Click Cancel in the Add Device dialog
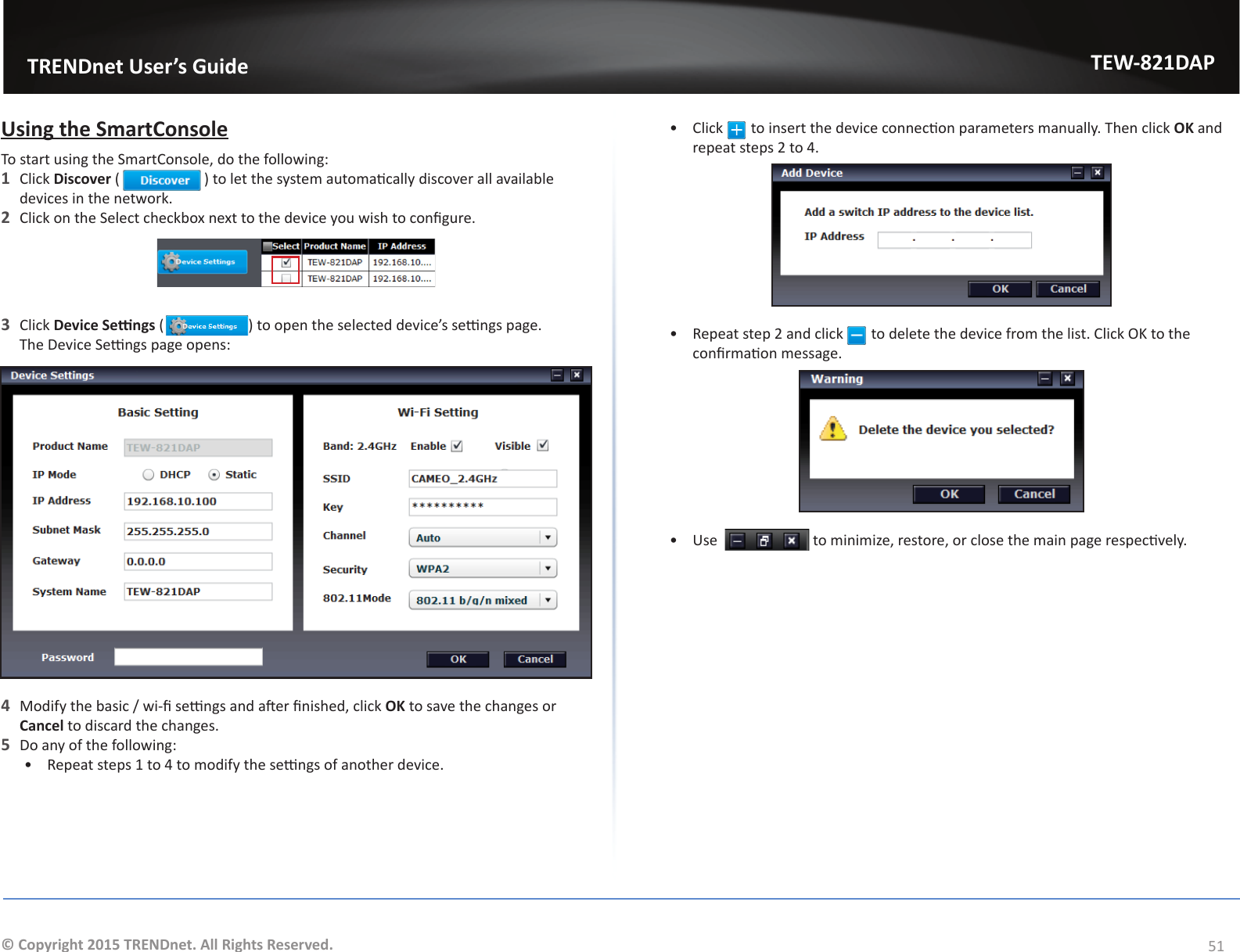This screenshot has height=952, width=1240. (x=1068, y=289)
